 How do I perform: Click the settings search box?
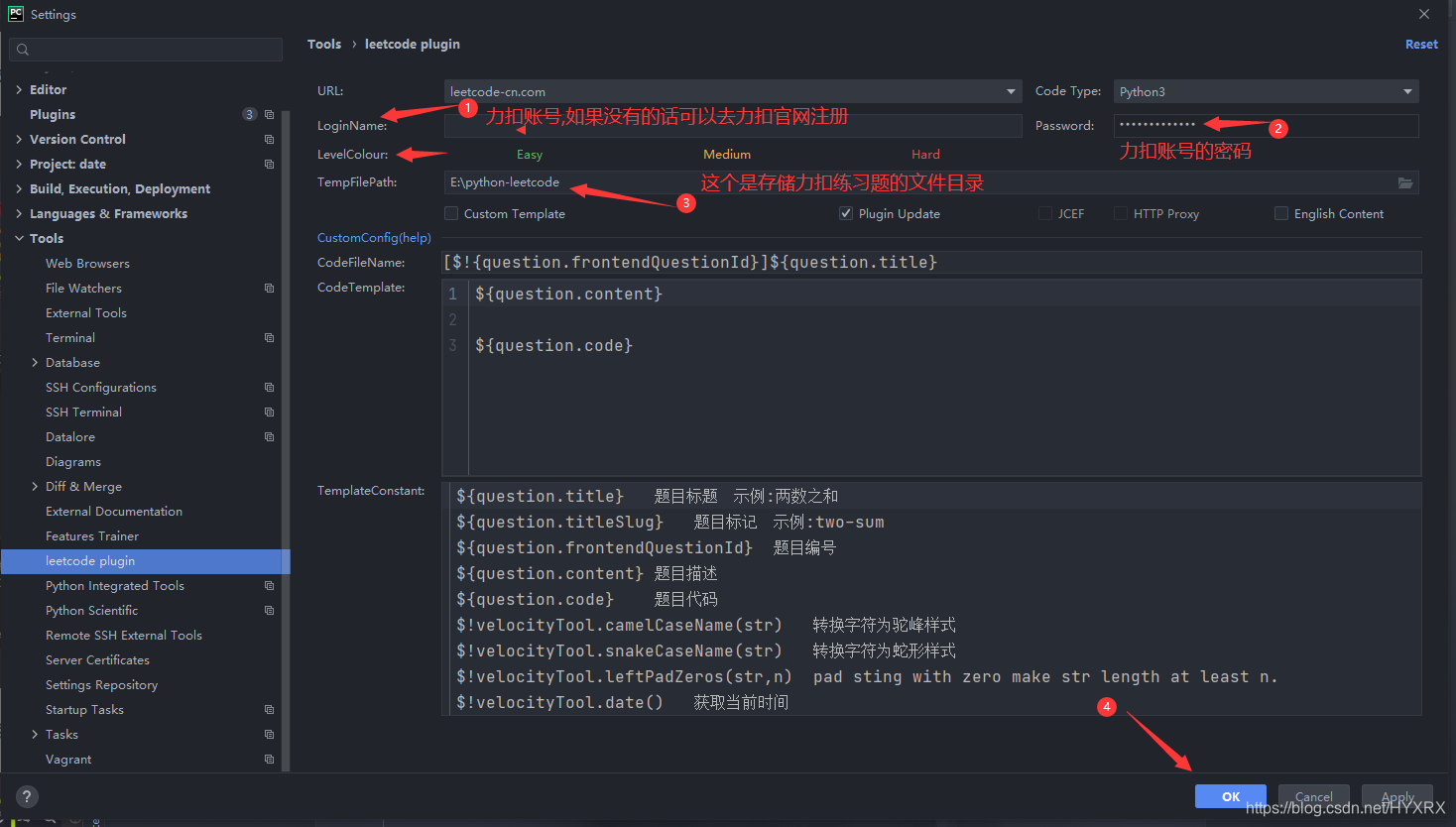pyautogui.click(x=146, y=50)
